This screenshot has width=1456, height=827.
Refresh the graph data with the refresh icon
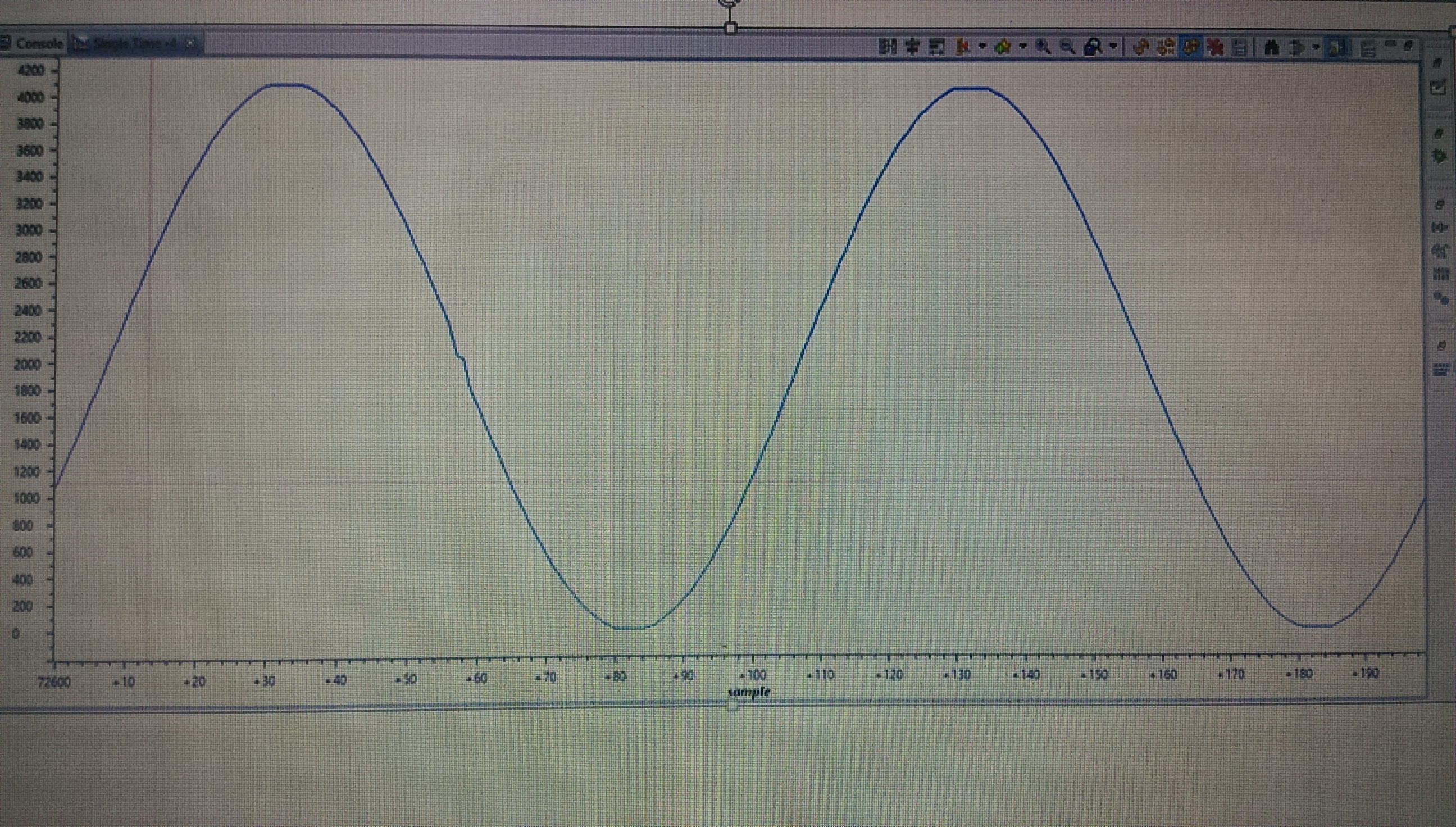click(x=1140, y=49)
